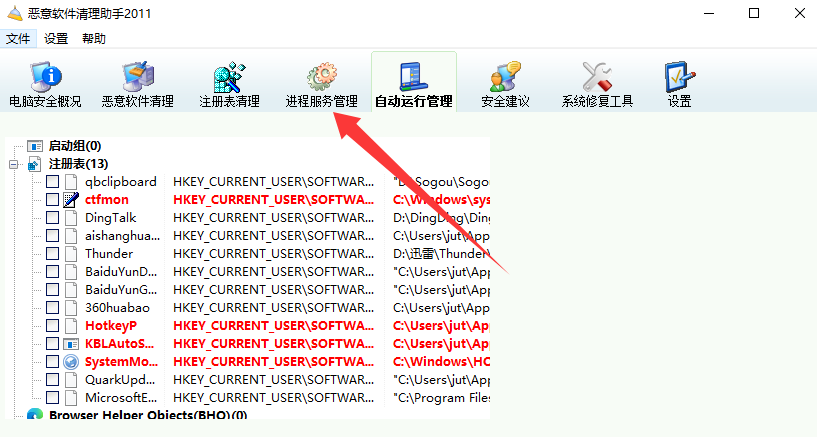Select the 360huabao entry name

pyautogui.click(x=117, y=308)
